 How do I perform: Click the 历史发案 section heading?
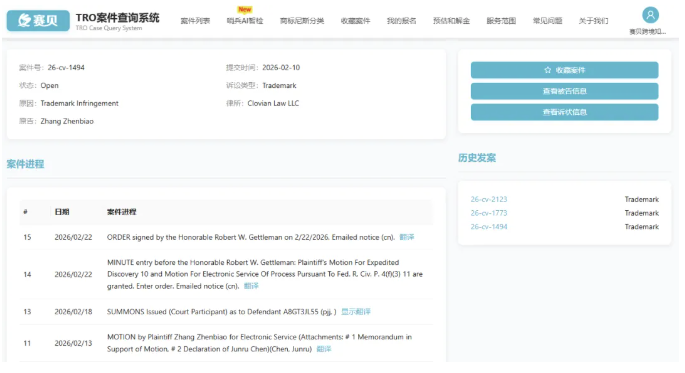(x=477, y=158)
